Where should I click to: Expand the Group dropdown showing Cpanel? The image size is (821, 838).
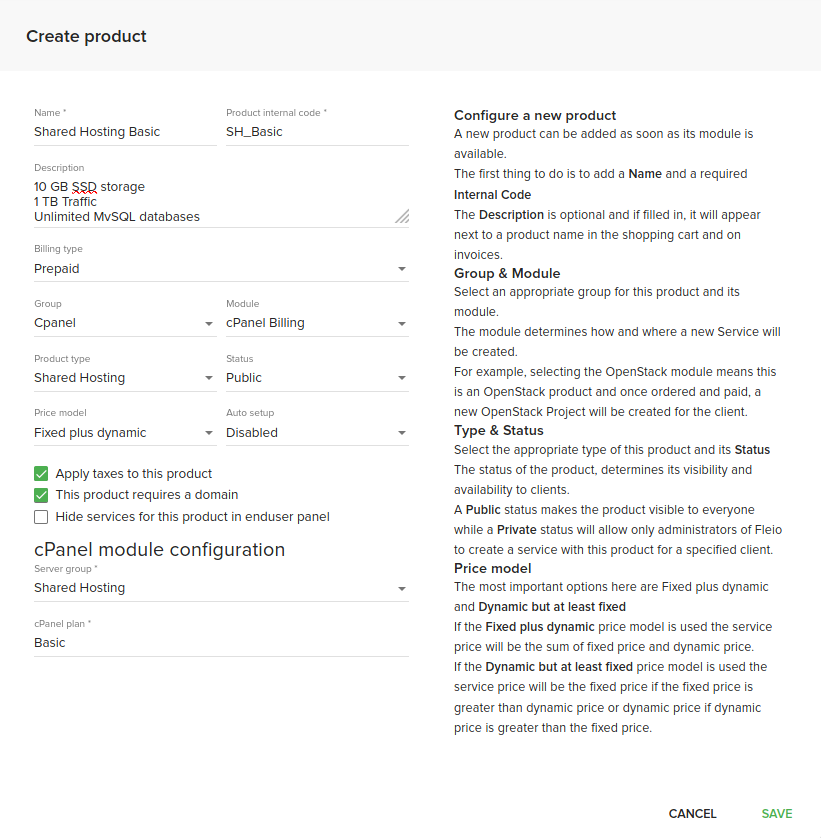[124, 323]
